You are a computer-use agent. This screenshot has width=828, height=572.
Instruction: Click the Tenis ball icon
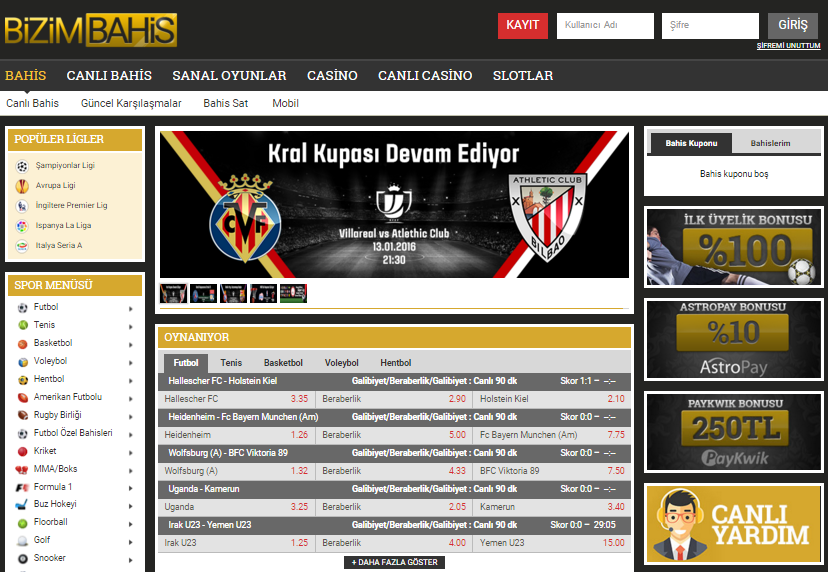point(23,325)
